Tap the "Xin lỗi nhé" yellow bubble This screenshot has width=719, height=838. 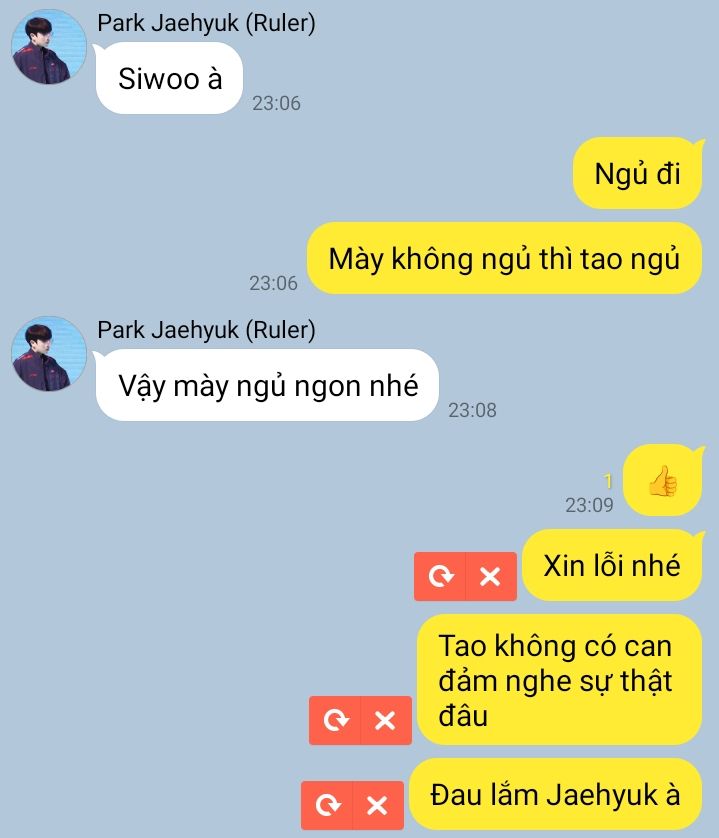[612, 565]
